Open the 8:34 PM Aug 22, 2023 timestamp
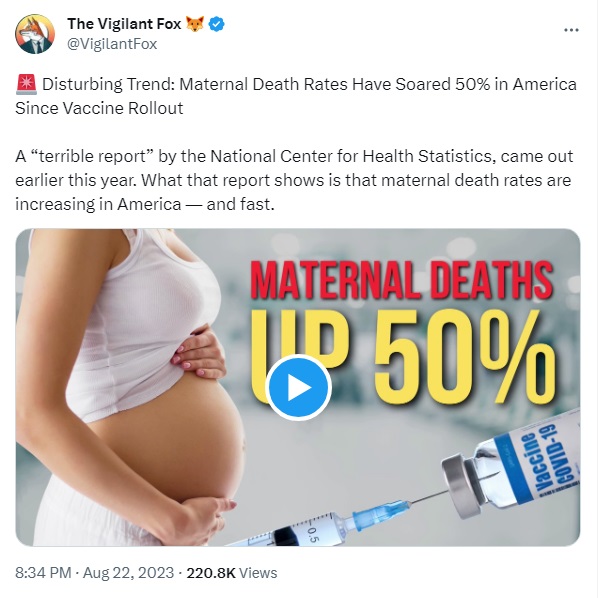 point(94,573)
